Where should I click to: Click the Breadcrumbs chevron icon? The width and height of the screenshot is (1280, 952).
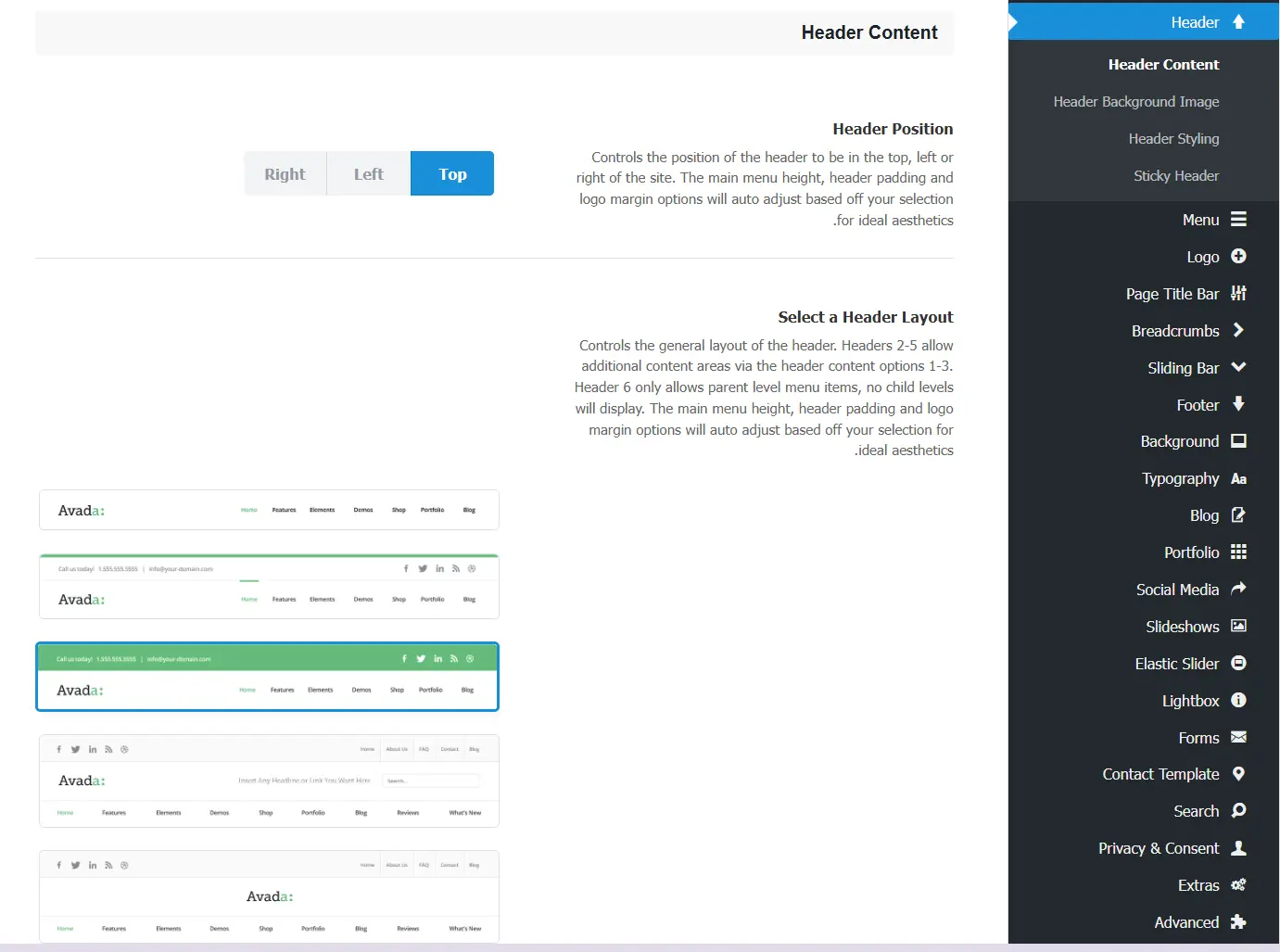tap(1238, 330)
